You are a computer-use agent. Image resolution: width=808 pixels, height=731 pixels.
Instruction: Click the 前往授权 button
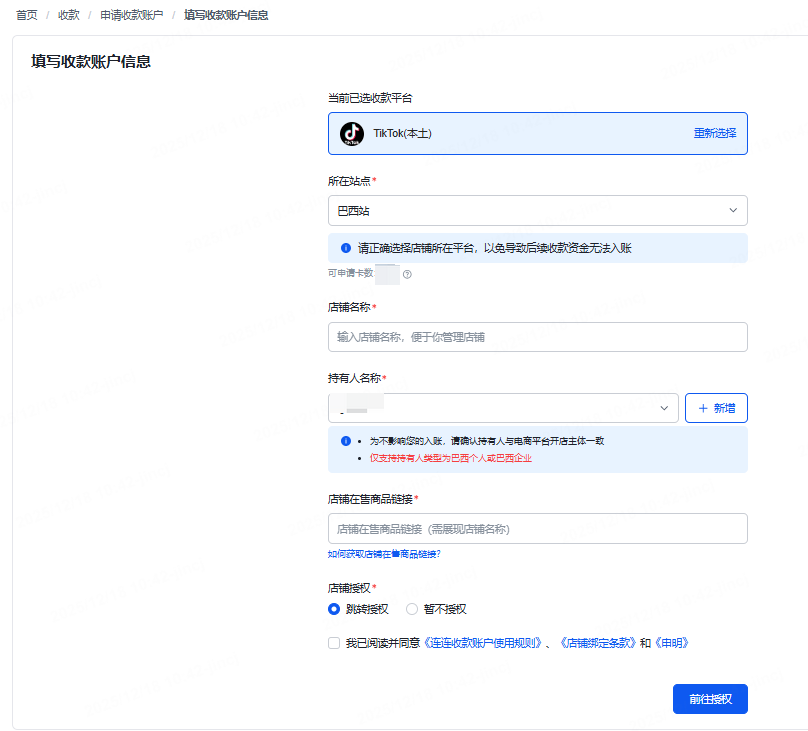pos(710,699)
